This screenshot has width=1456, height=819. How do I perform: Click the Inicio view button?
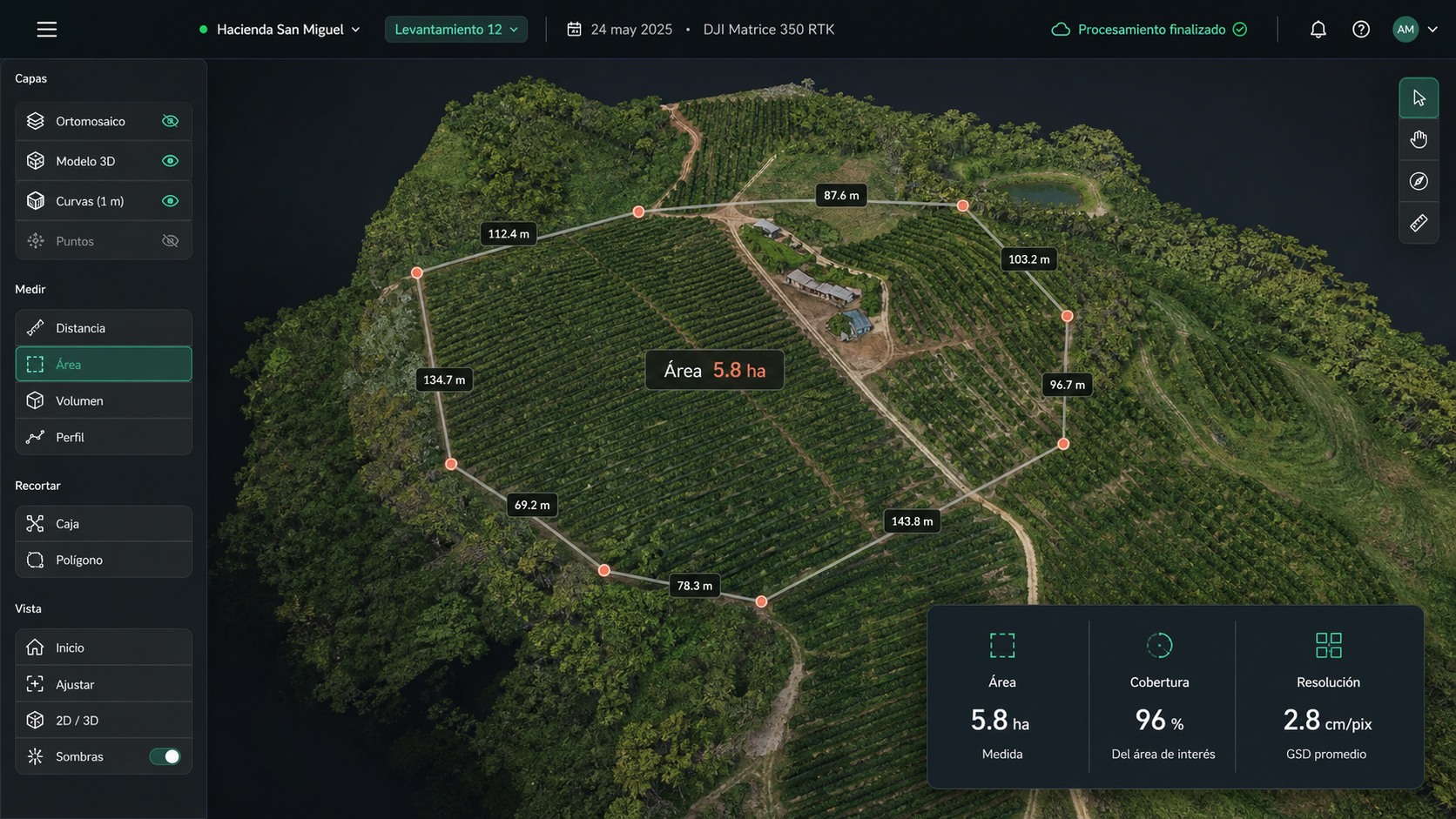click(104, 648)
